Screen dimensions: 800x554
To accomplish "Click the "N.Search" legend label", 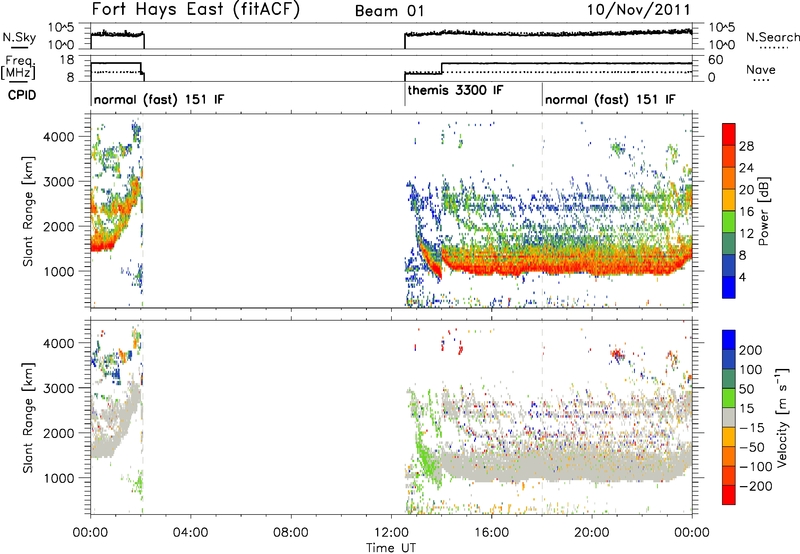I will pyautogui.click(x=772, y=37).
